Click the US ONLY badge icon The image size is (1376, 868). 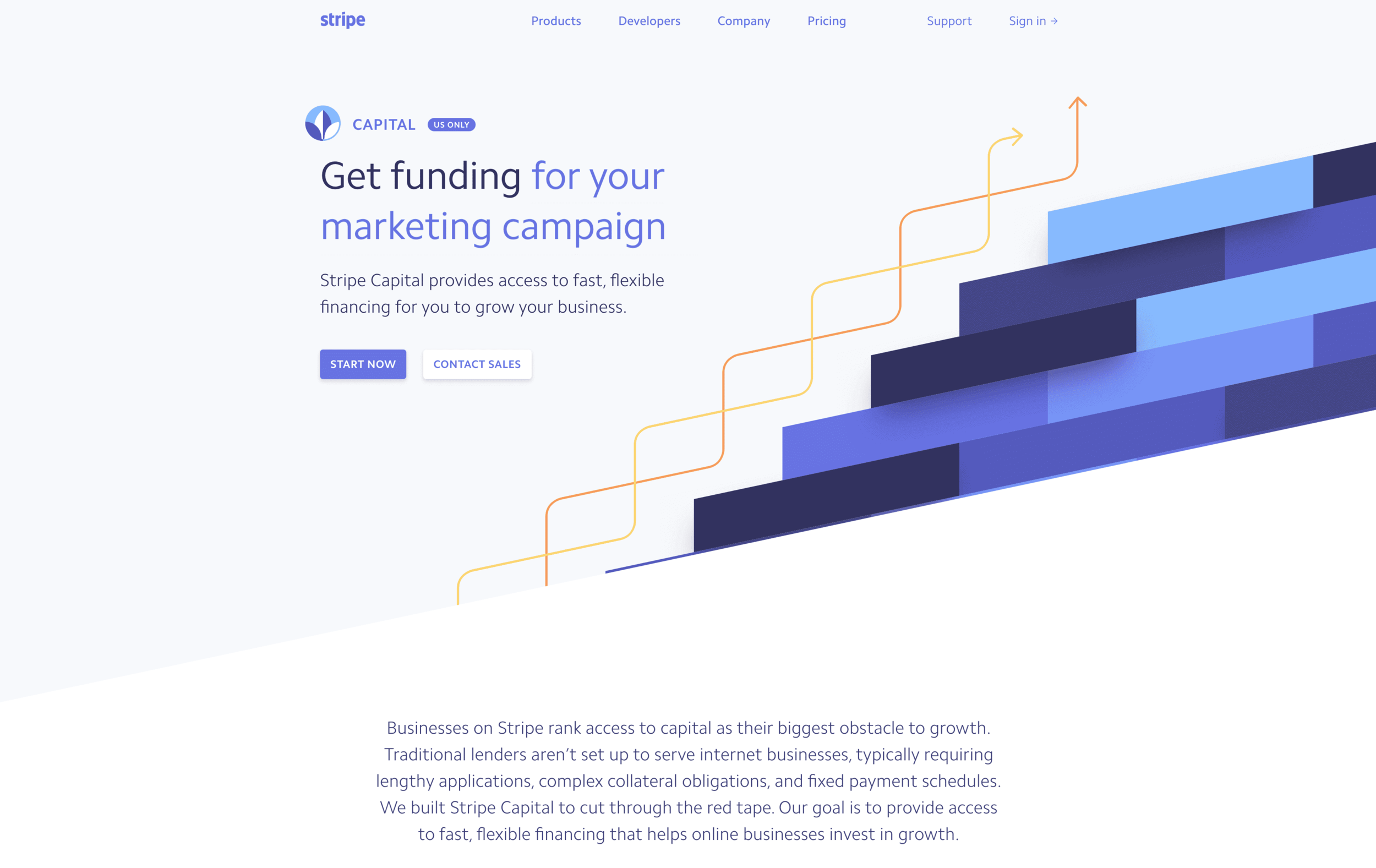[x=450, y=124]
